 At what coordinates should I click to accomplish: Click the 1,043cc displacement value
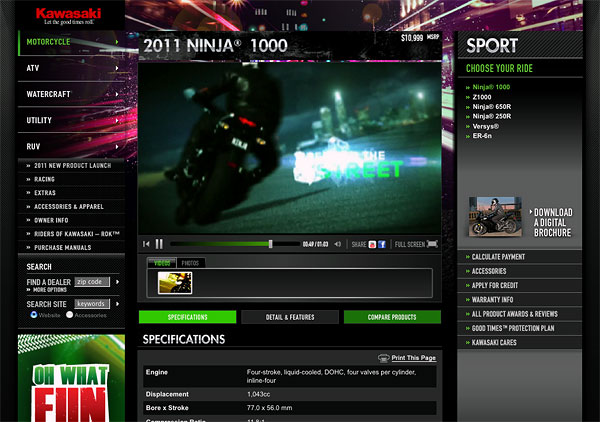click(258, 394)
